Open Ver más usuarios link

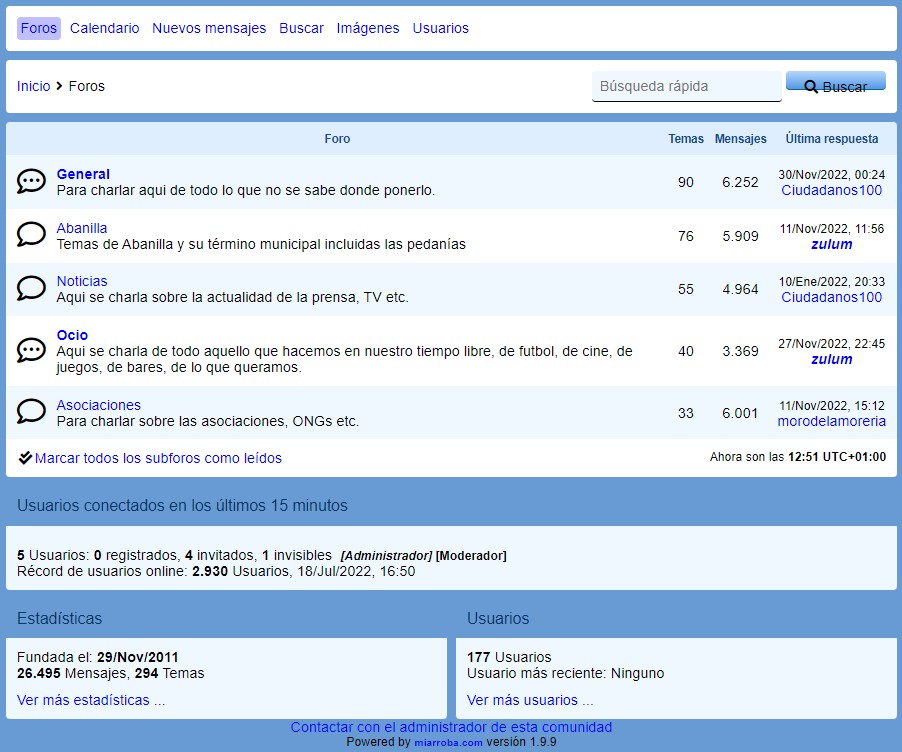[x=530, y=700]
